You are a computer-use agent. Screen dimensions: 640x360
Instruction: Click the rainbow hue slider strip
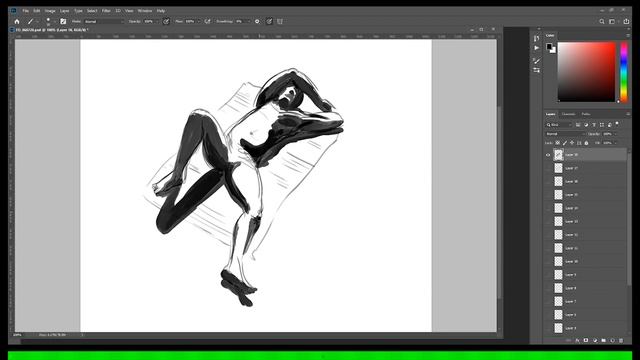(624, 72)
